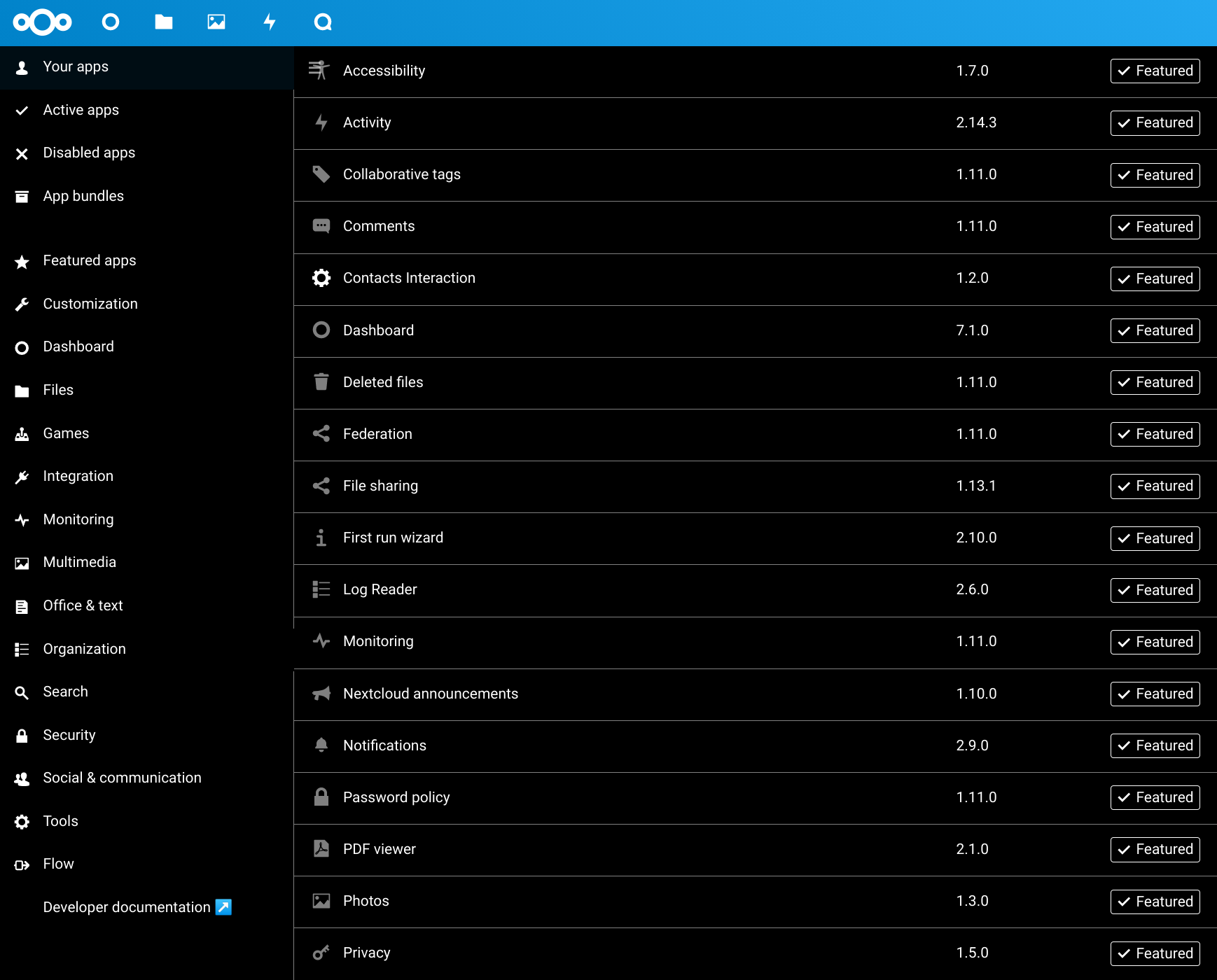Open the Flow section in sidebar

(x=58, y=864)
